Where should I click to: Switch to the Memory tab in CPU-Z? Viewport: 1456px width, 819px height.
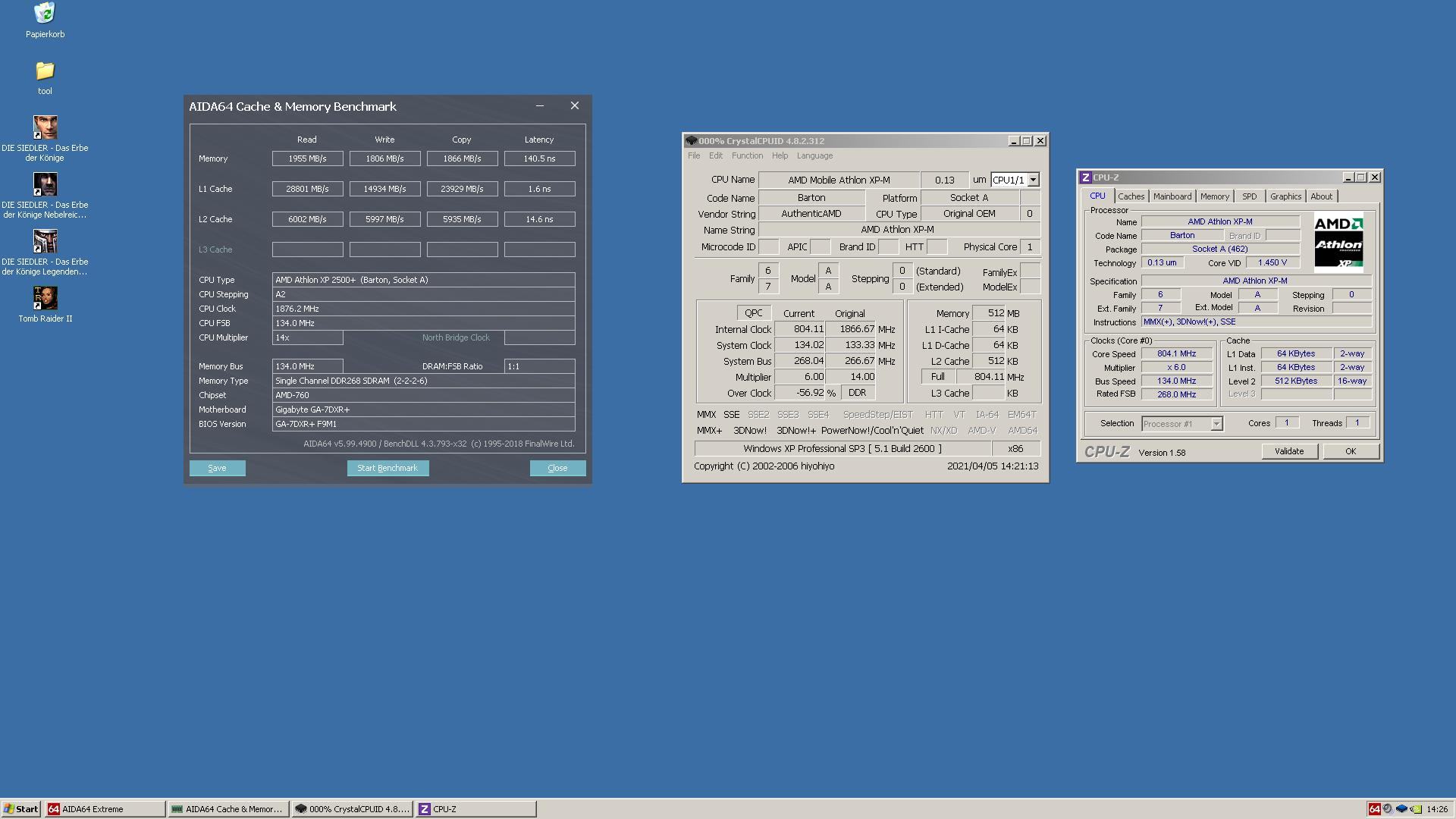[1215, 196]
